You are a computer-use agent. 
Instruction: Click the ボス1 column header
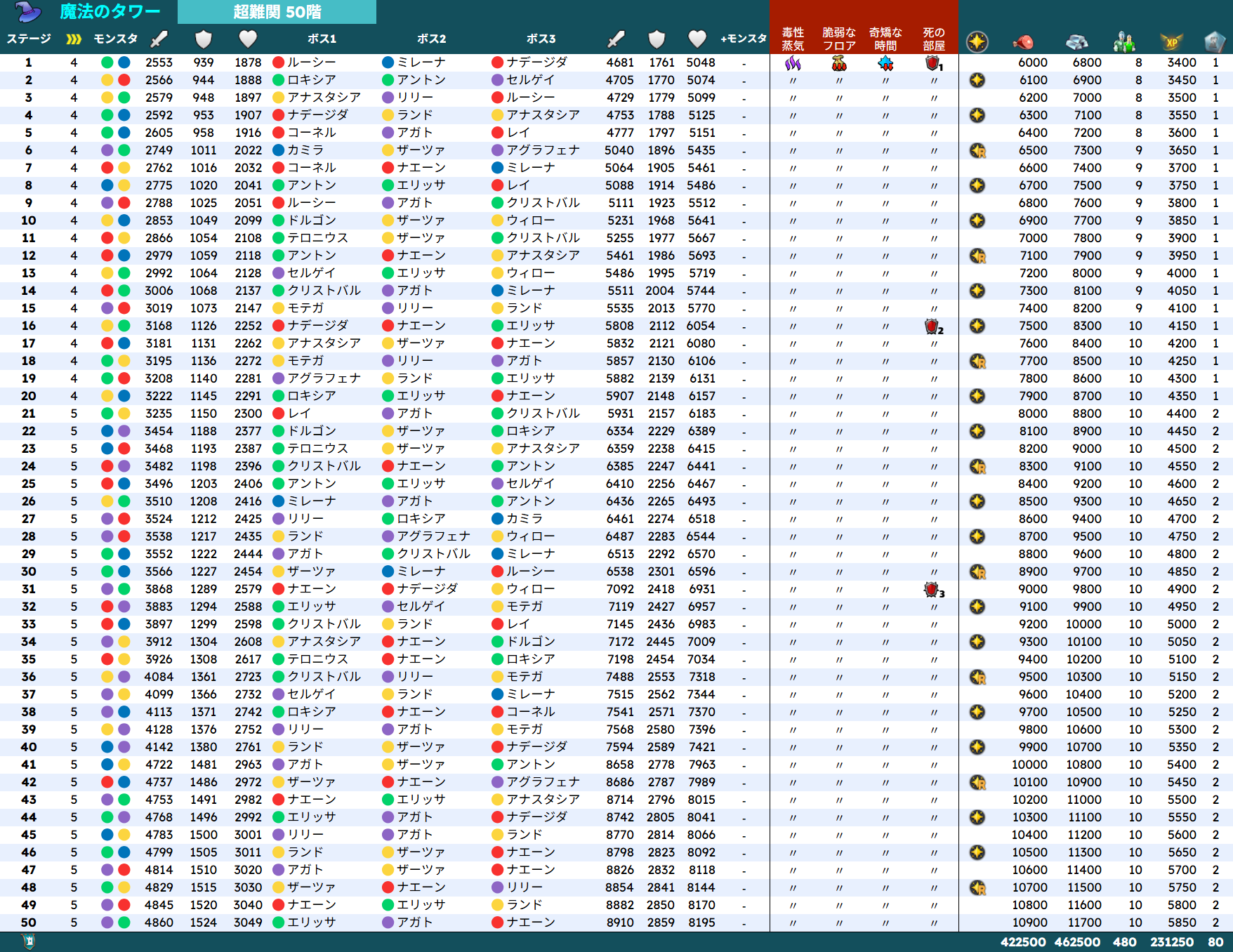(x=322, y=39)
